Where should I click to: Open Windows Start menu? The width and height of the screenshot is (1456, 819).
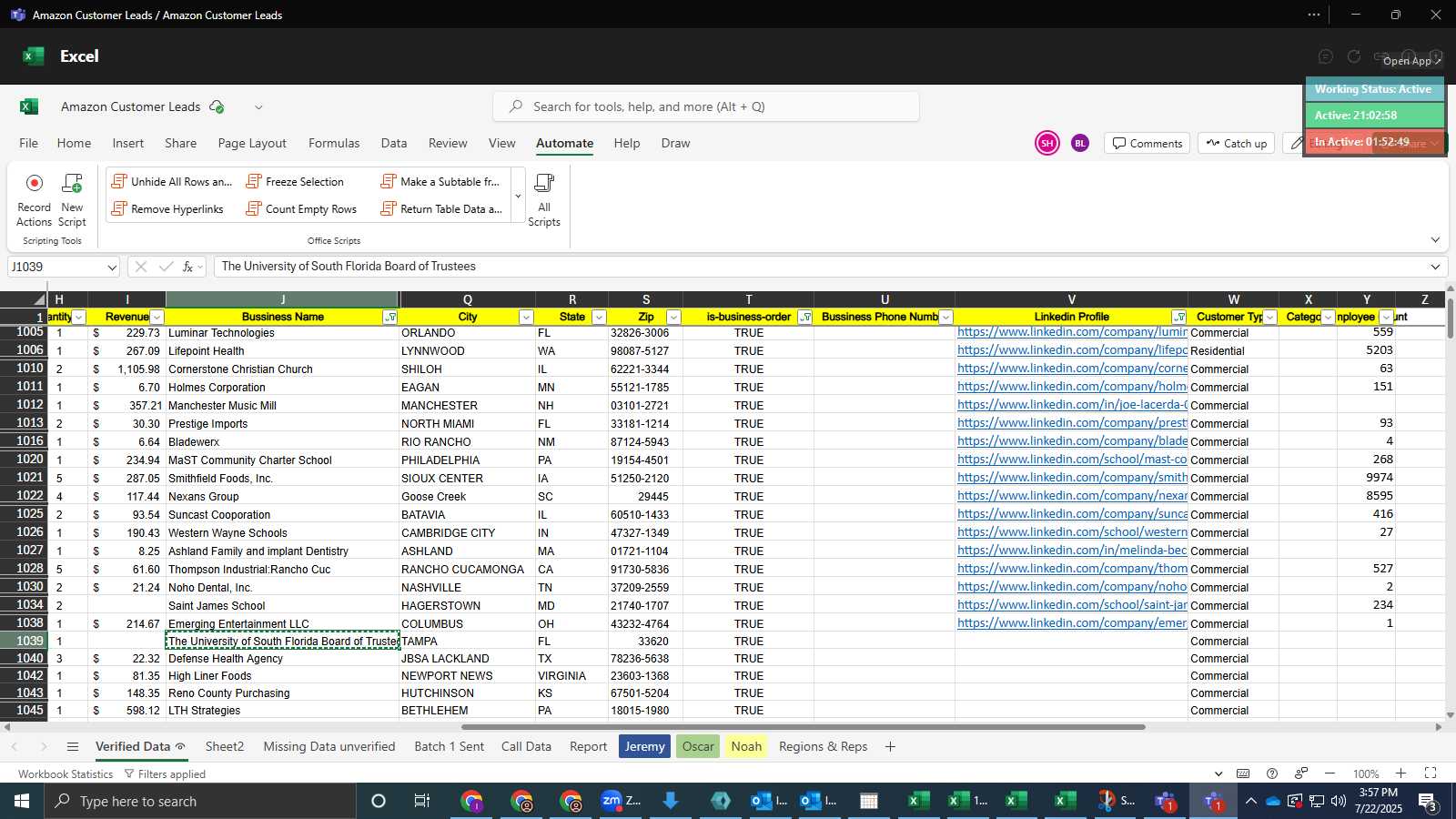coord(22,801)
